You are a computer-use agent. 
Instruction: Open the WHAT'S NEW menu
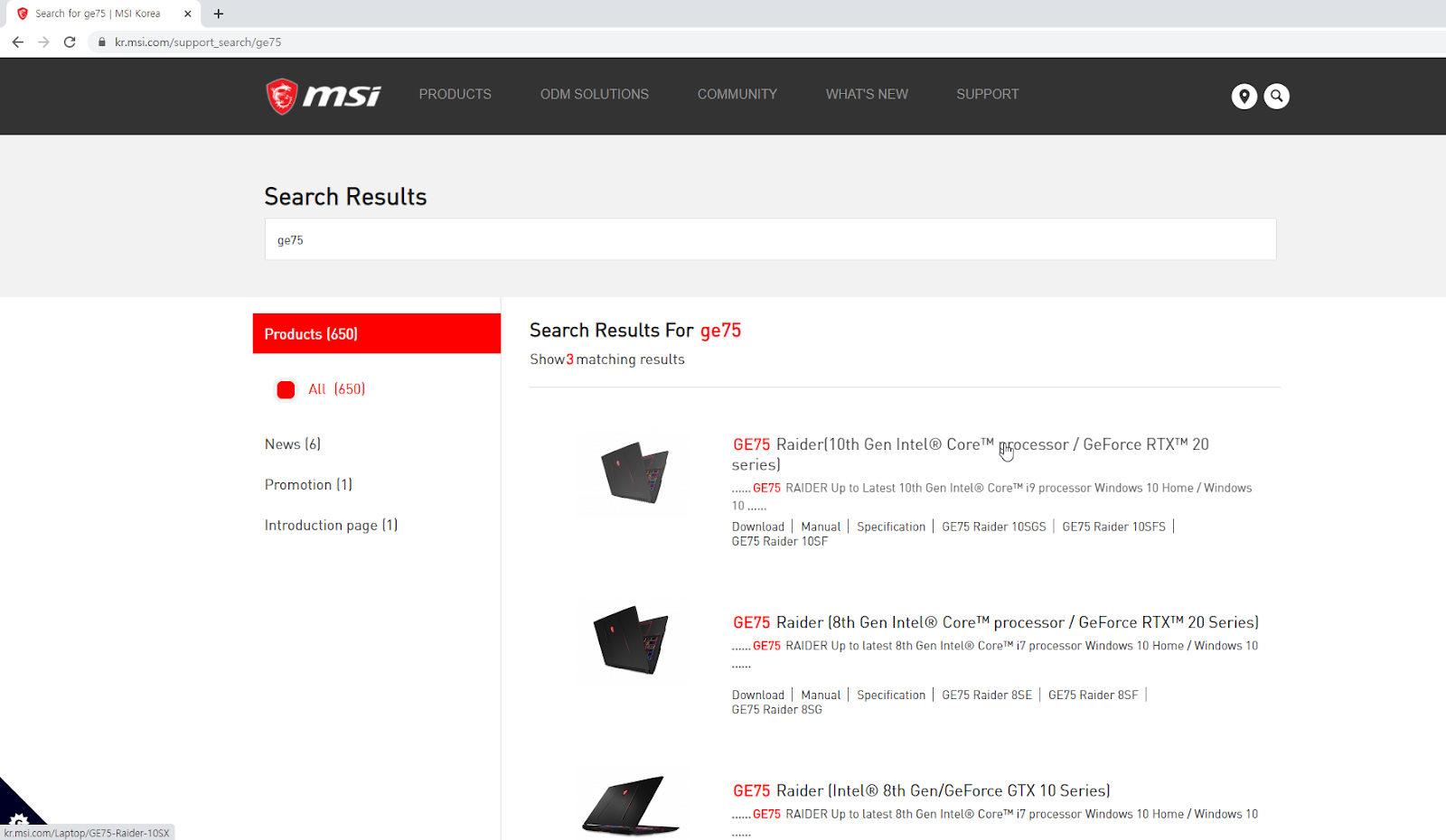(x=867, y=94)
